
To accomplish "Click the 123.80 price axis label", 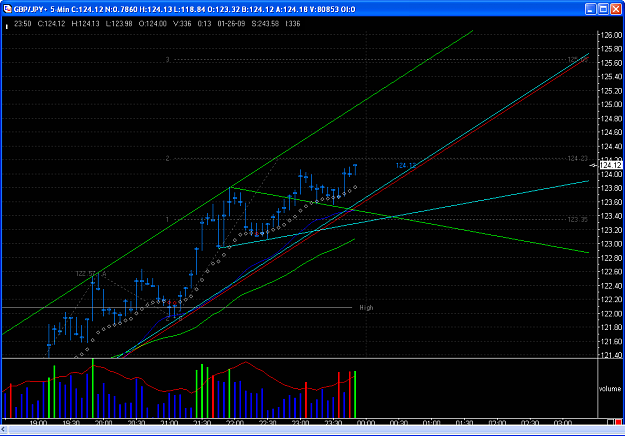I will [x=611, y=188].
